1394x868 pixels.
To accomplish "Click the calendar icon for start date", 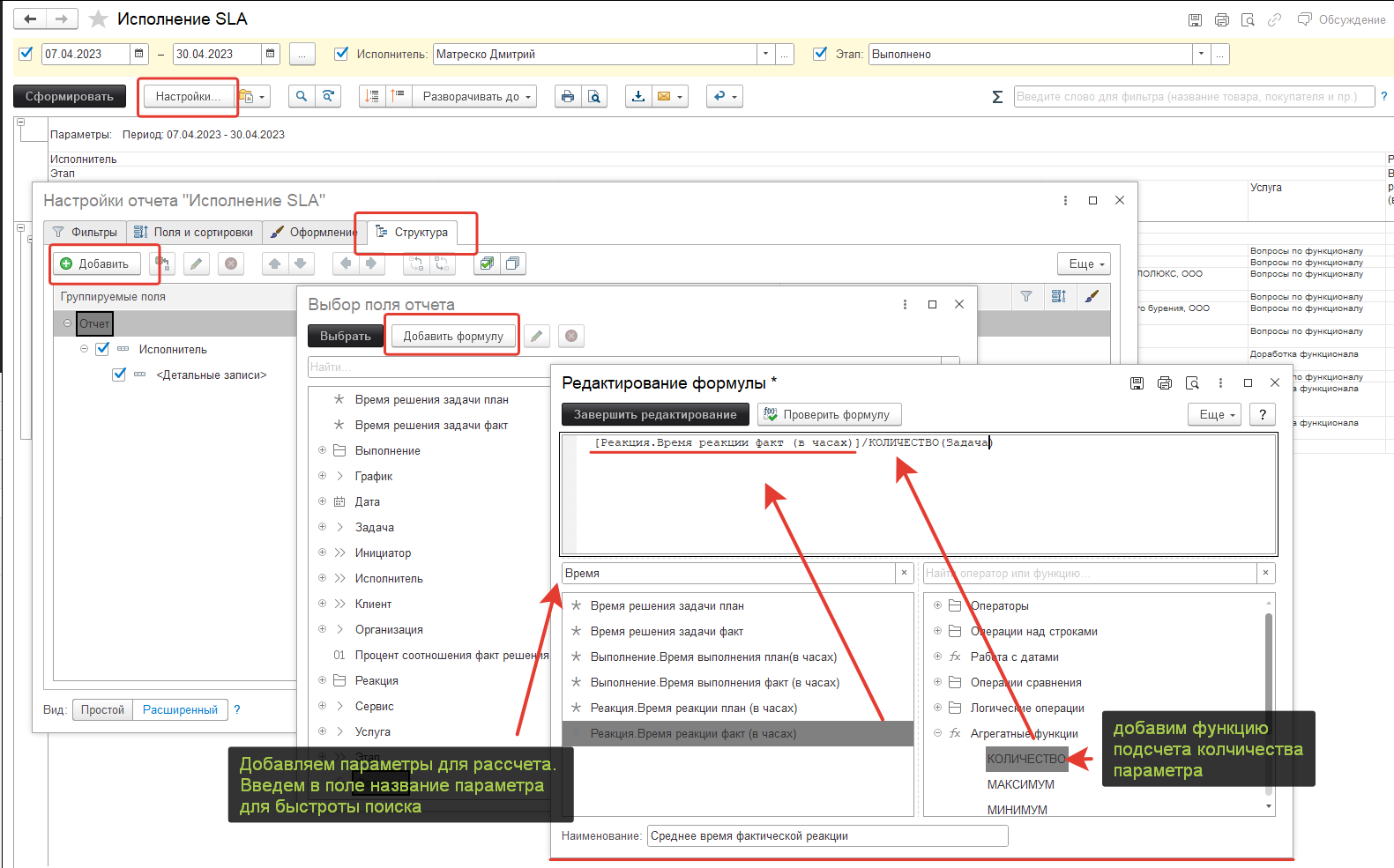I will pyautogui.click(x=139, y=54).
